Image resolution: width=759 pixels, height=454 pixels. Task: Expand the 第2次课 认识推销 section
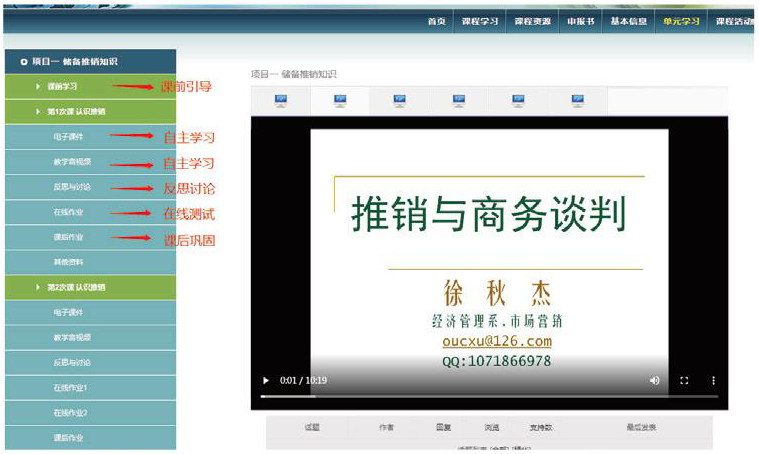[75, 287]
